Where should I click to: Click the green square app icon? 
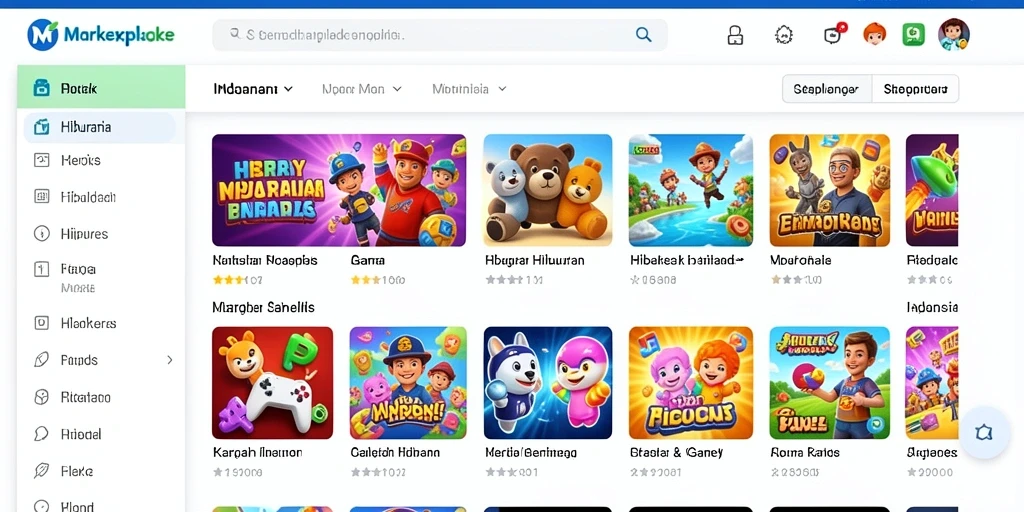[x=914, y=34]
